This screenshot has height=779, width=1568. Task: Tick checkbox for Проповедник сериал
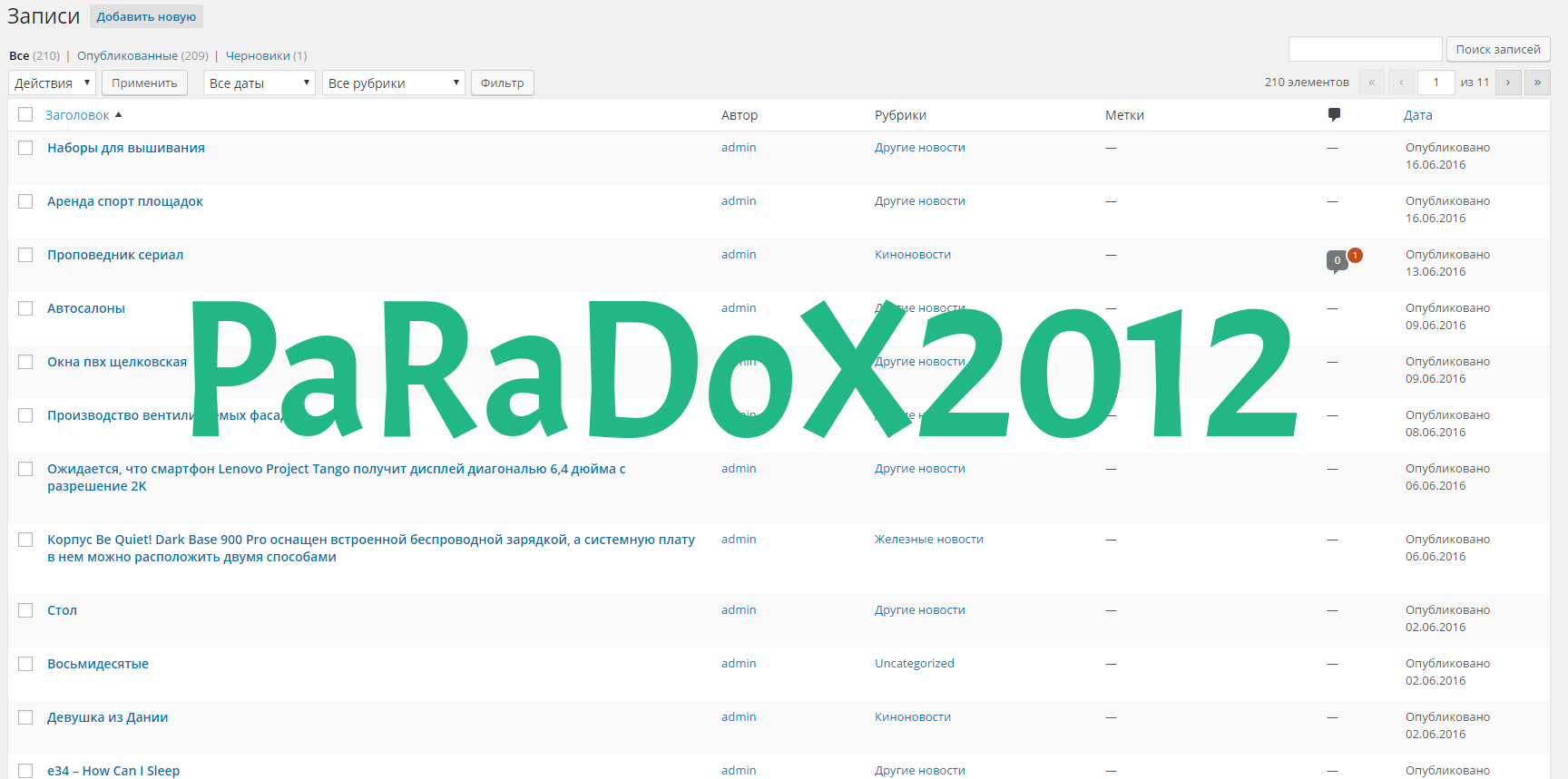pyautogui.click(x=25, y=255)
